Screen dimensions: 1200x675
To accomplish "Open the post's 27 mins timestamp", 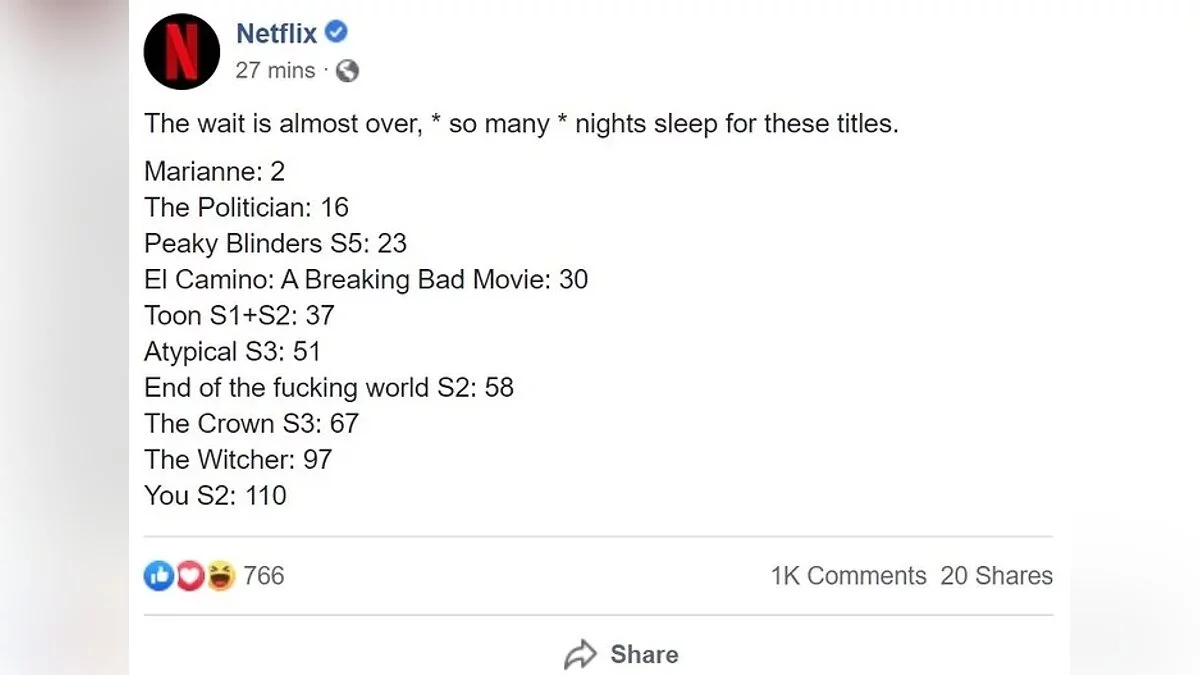I will [275, 71].
